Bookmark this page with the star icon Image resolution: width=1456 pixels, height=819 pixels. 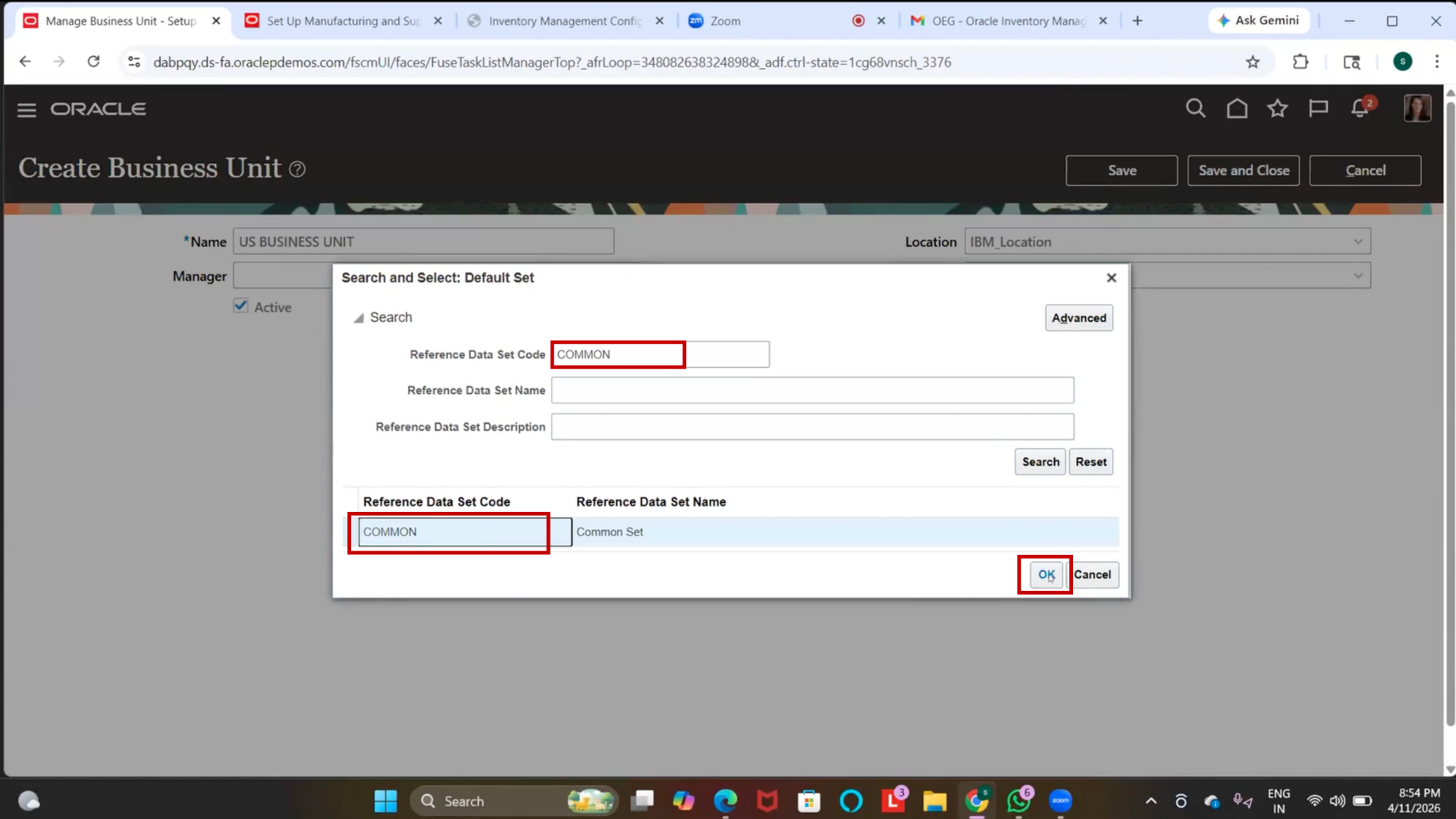[x=1253, y=62]
